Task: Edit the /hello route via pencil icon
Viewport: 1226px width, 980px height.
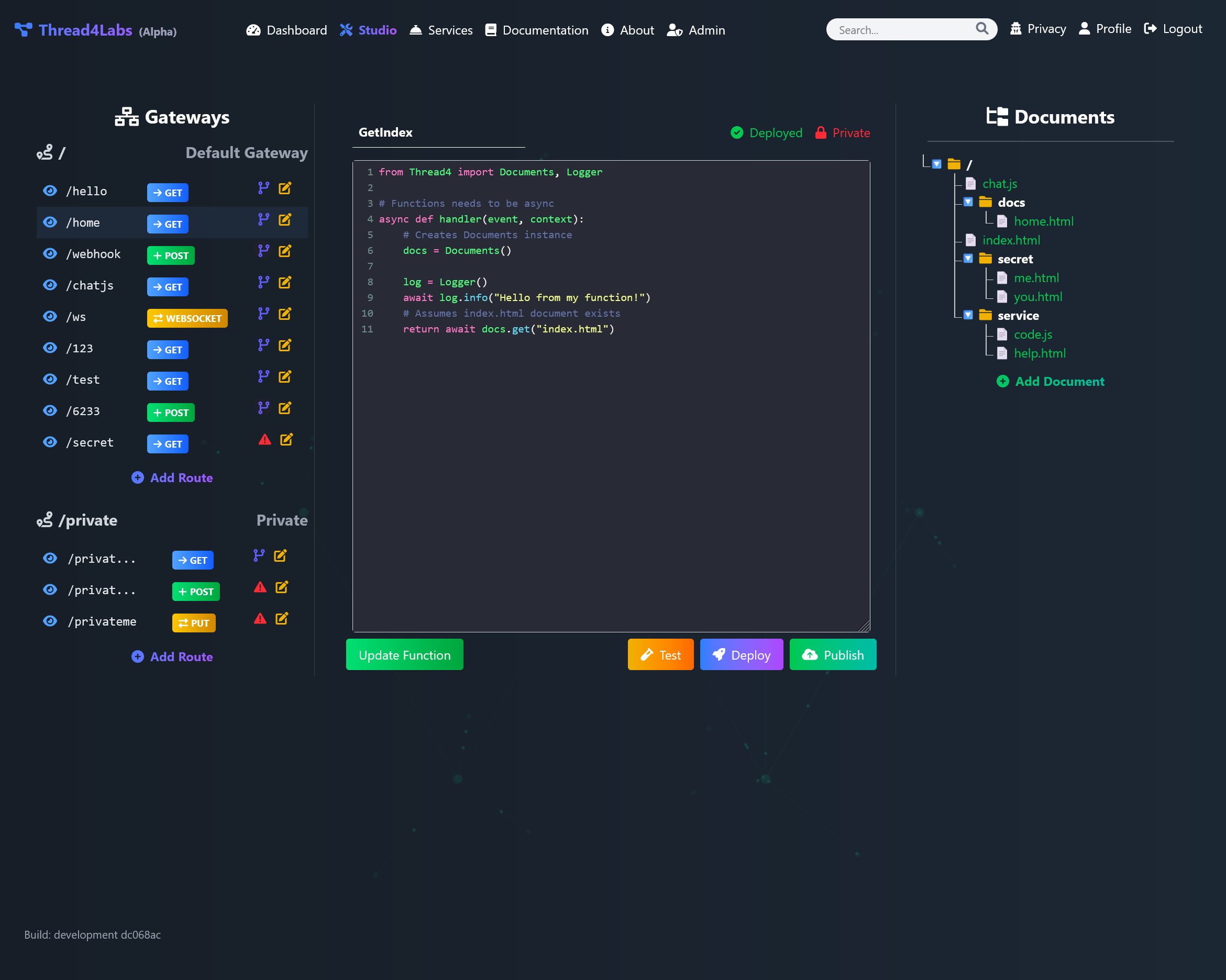Action: 285,188
